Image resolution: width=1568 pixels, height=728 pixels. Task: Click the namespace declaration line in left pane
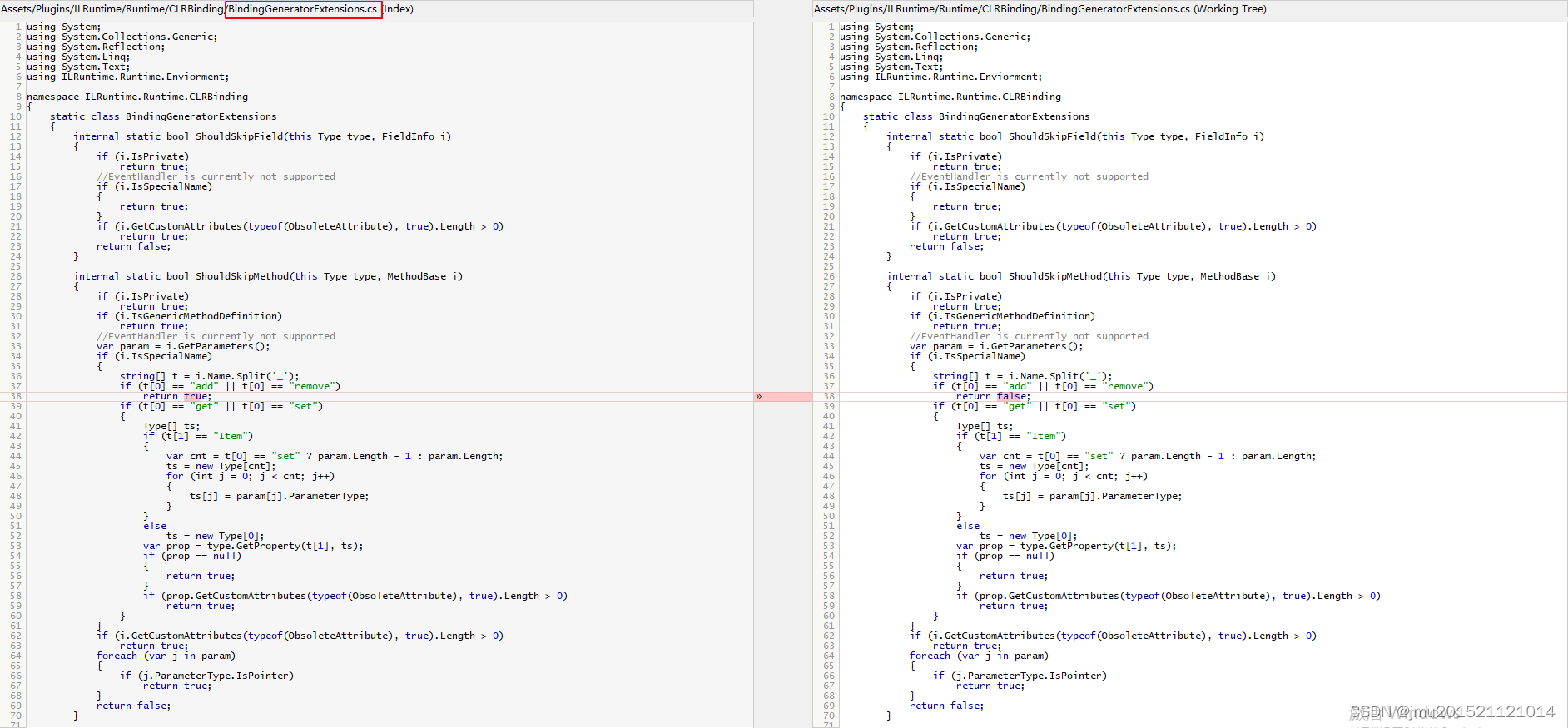click(x=137, y=97)
